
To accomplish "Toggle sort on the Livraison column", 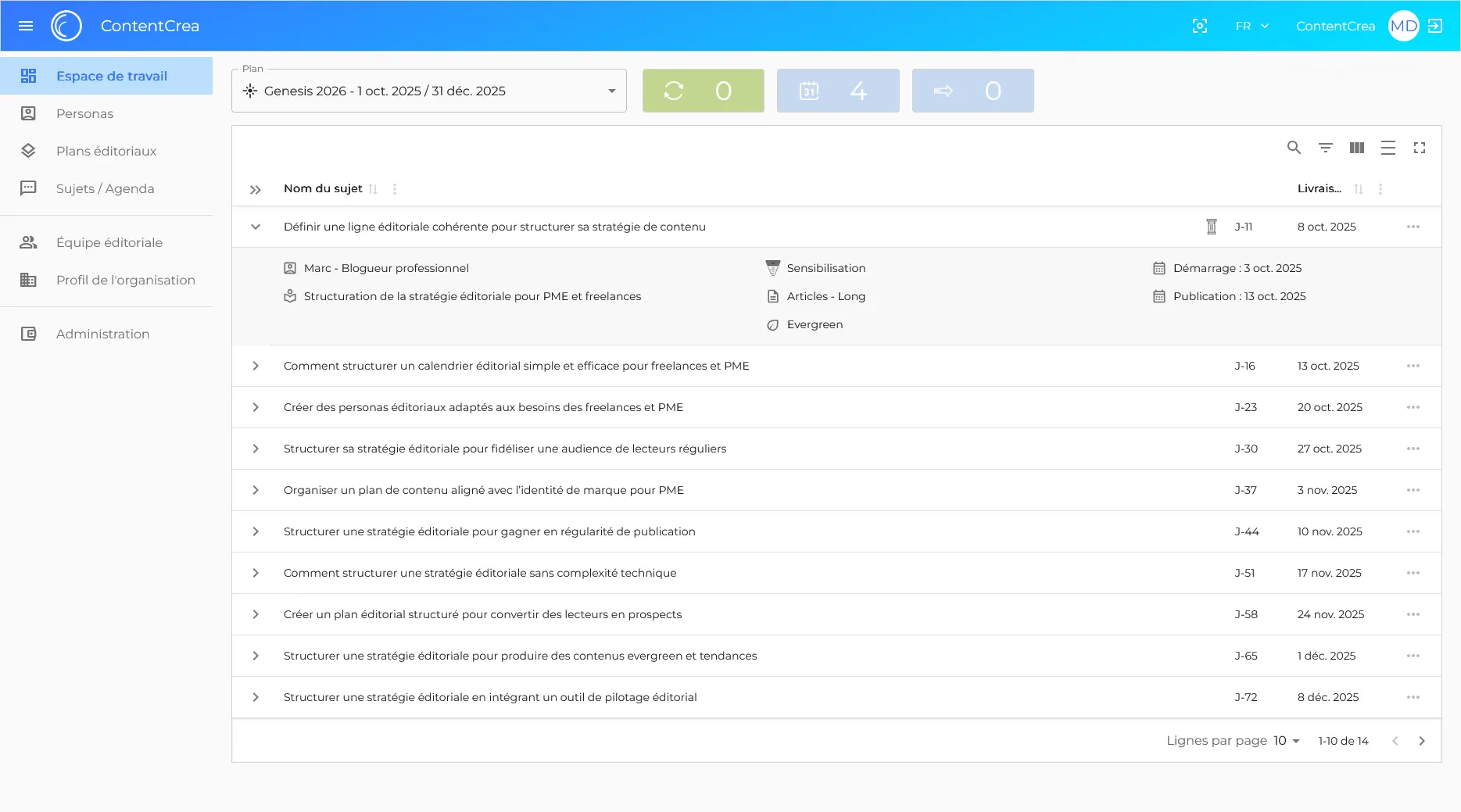I will point(1358,189).
